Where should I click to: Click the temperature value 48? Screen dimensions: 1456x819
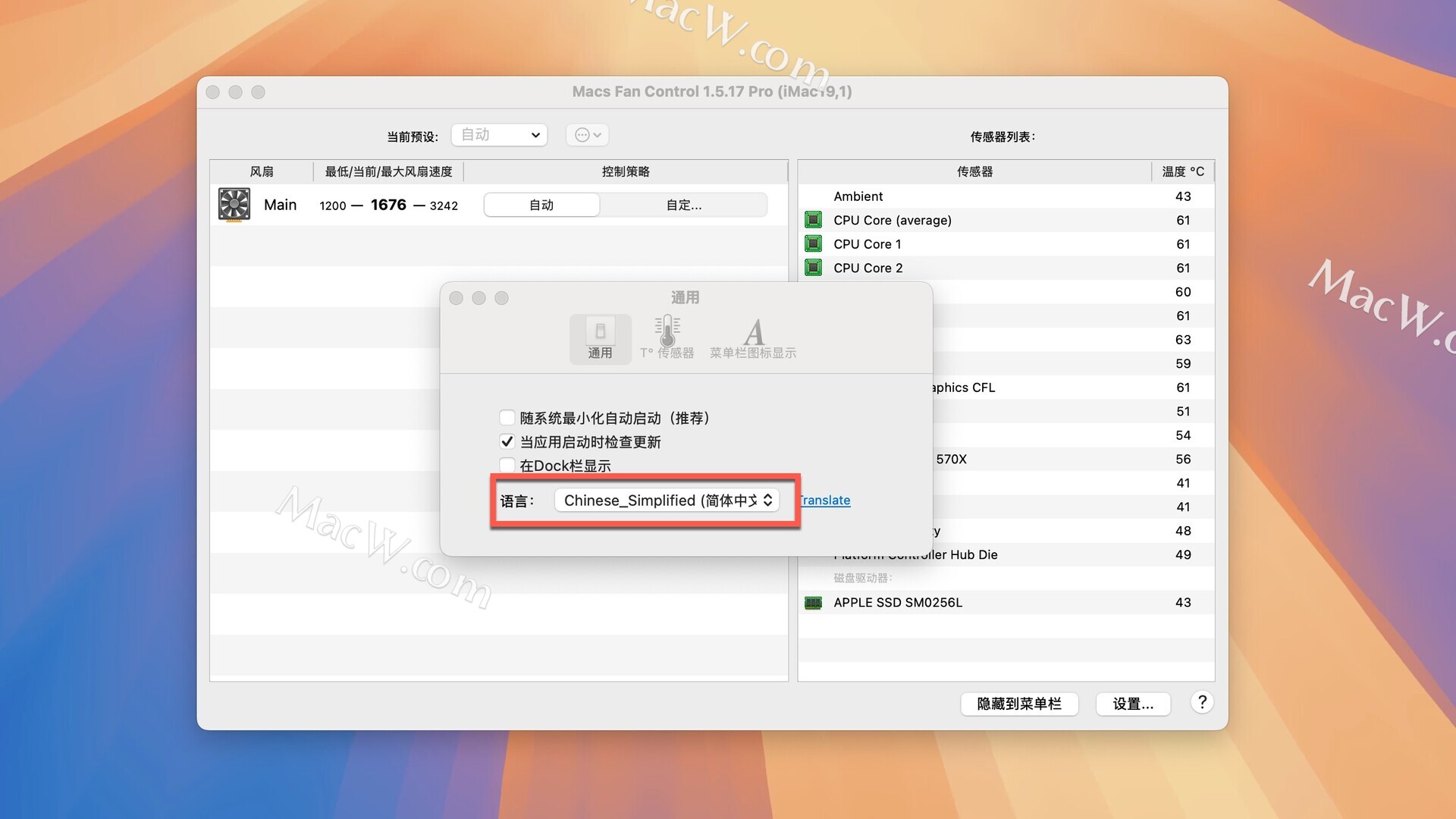(1183, 531)
